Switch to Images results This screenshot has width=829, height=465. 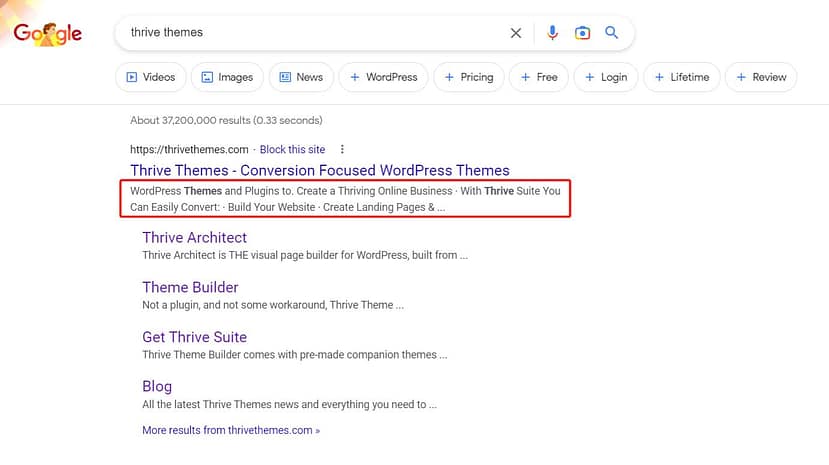(227, 77)
